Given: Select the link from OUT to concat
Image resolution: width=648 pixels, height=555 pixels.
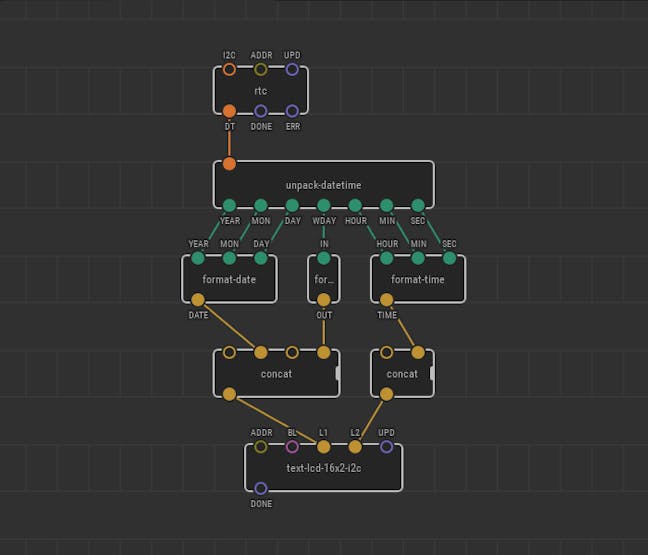Looking at the screenshot, I should (324, 333).
